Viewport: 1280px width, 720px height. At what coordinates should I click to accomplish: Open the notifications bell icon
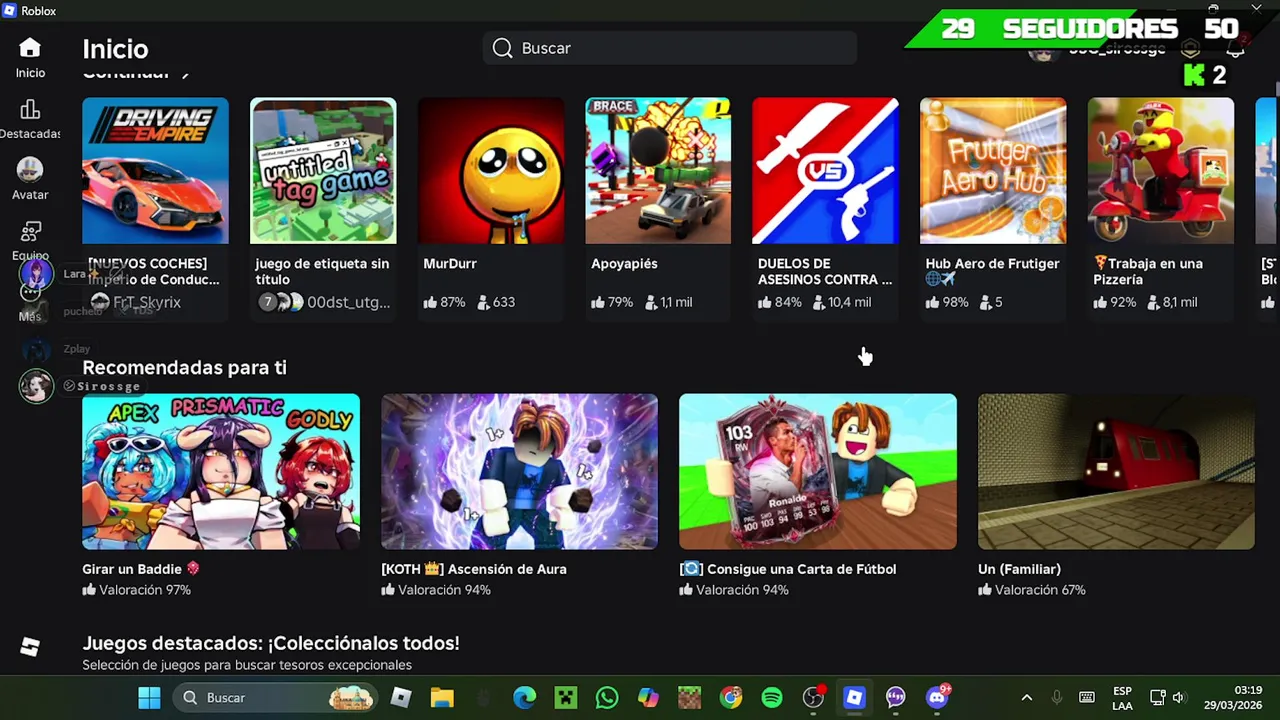coord(1236,50)
